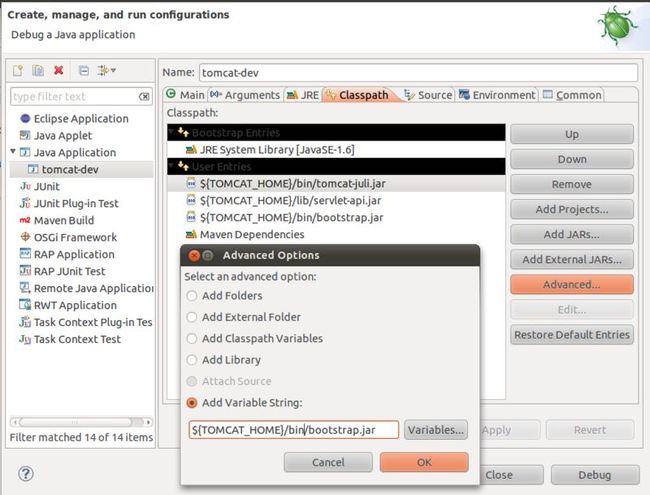The height and width of the screenshot is (495, 650).
Task: Click the Down button
Action: pyautogui.click(x=572, y=159)
